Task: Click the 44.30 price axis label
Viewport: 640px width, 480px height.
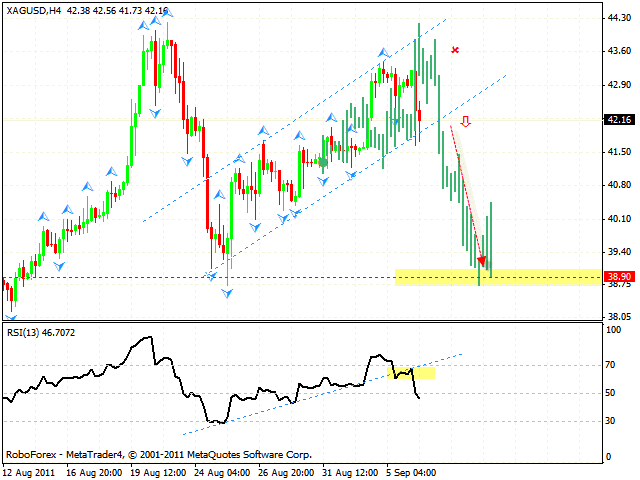Action: [x=619, y=18]
